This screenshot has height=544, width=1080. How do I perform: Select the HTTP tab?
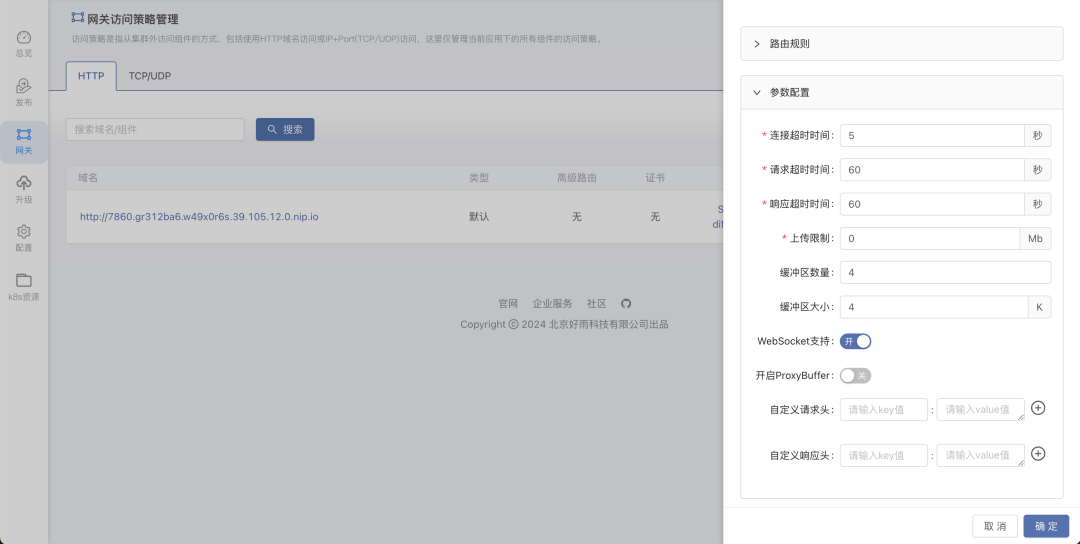click(91, 76)
